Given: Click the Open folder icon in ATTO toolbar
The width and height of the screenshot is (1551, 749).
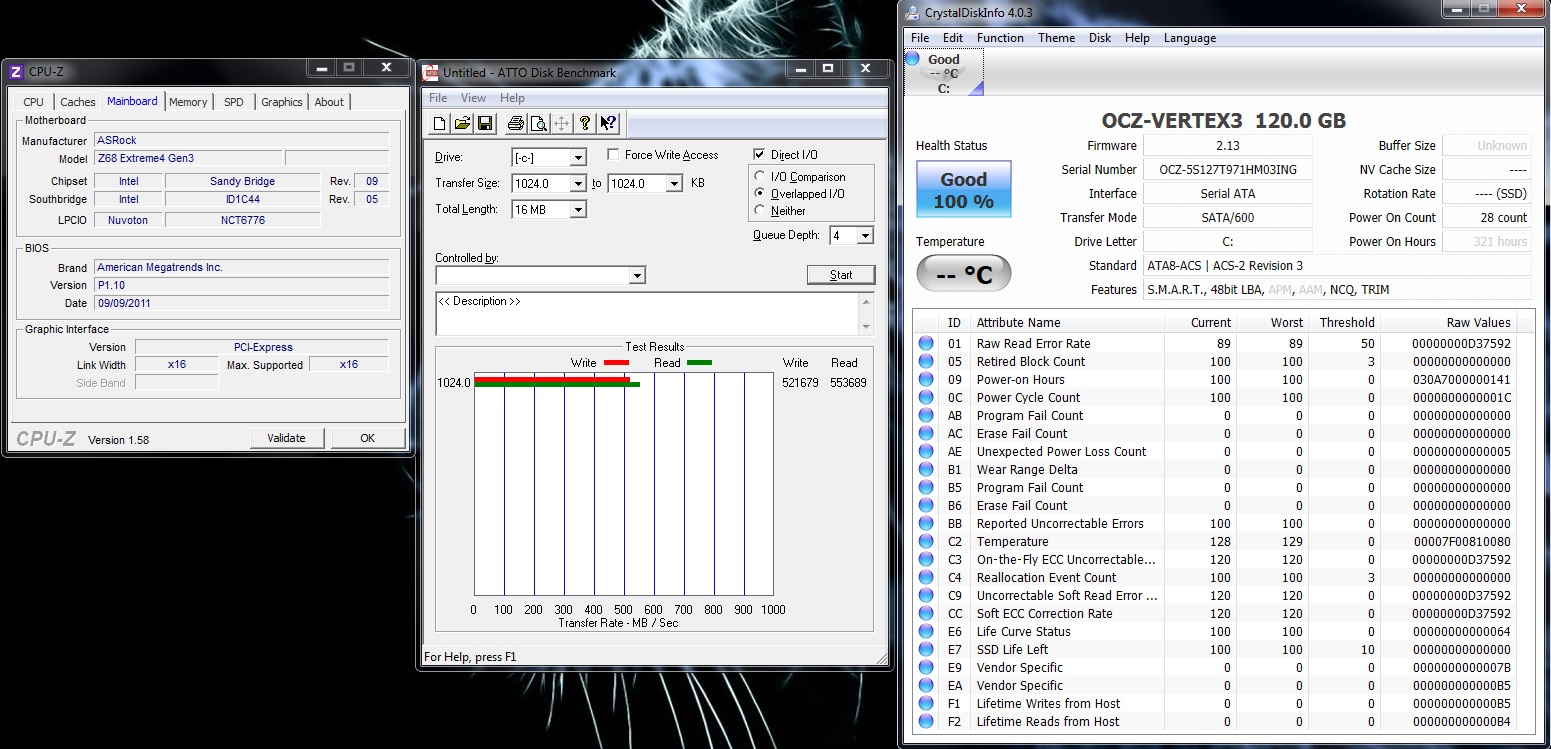Looking at the screenshot, I should tap(462, 123).
